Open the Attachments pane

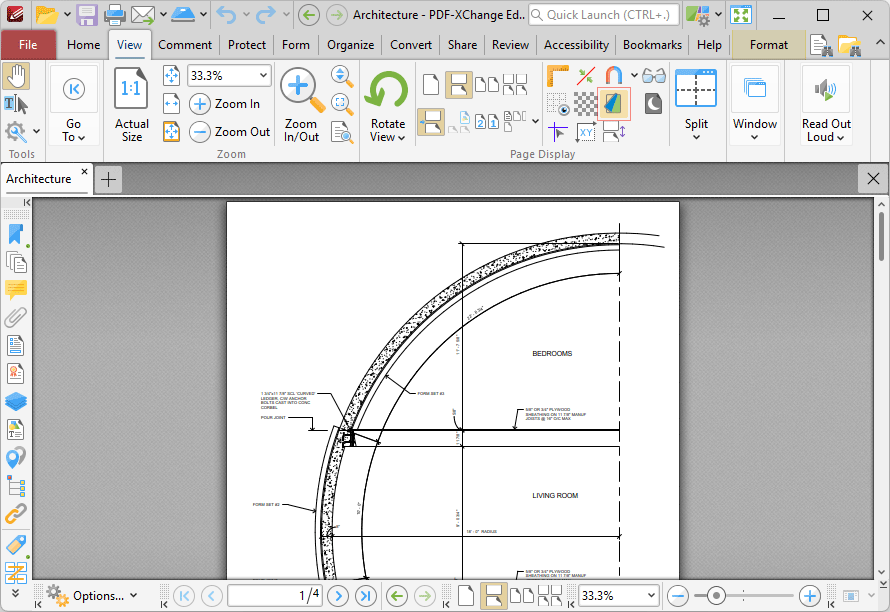[15, 318]
